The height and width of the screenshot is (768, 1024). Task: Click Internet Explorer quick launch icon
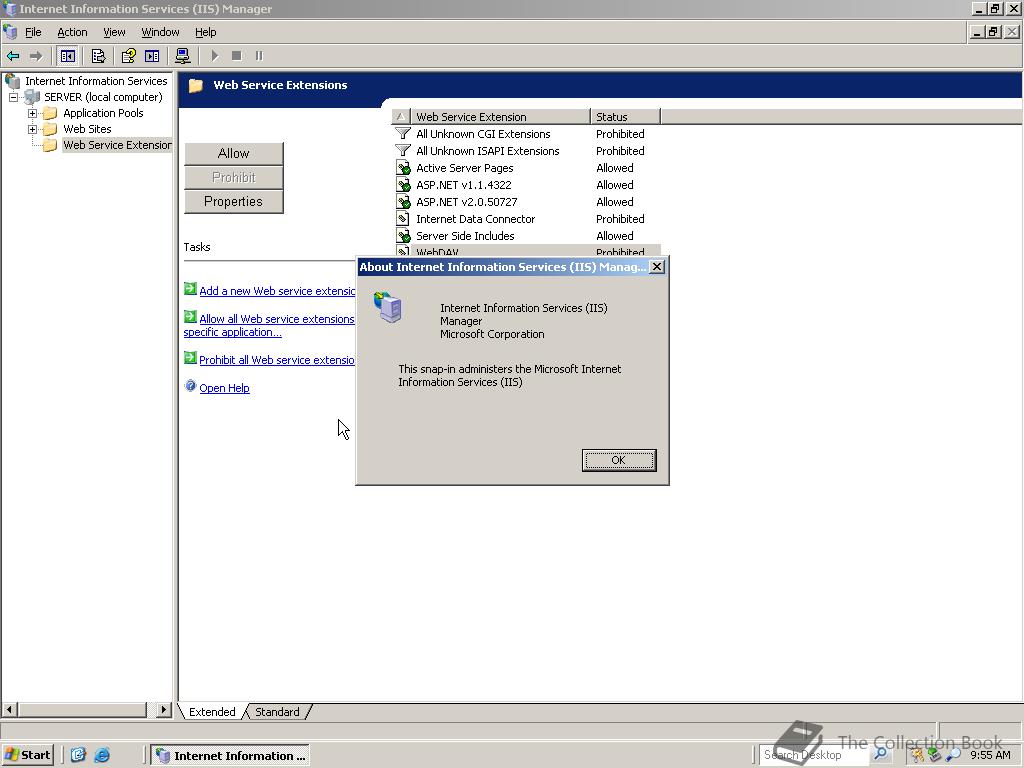(x=102, y=755)
